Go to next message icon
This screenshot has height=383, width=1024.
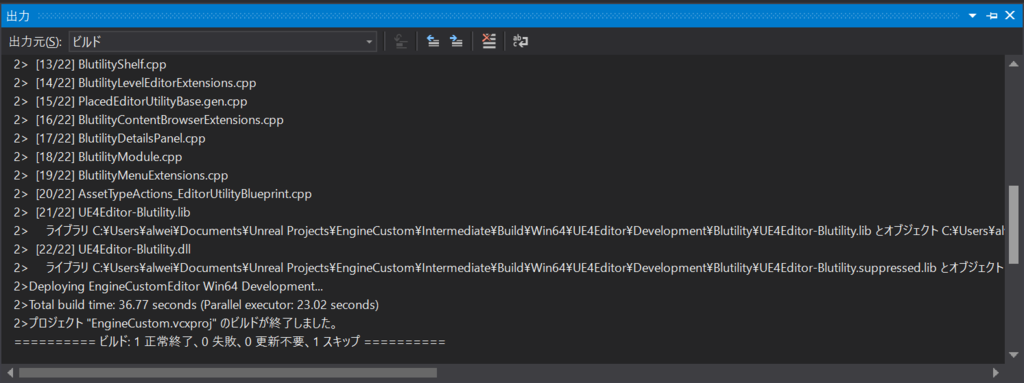(x=456, y=42)
